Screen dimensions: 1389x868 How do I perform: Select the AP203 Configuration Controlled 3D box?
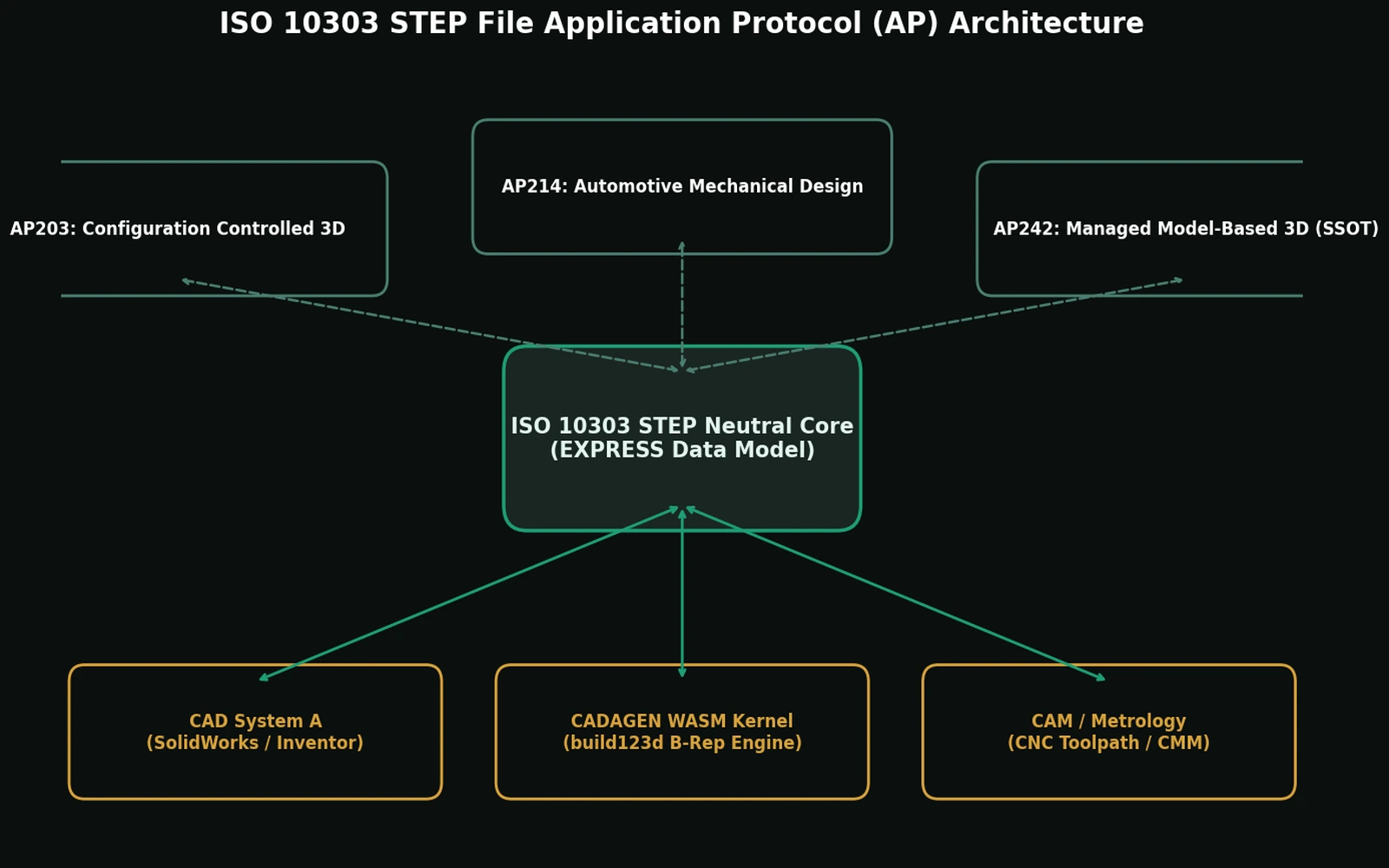click(x=224, y=228)
